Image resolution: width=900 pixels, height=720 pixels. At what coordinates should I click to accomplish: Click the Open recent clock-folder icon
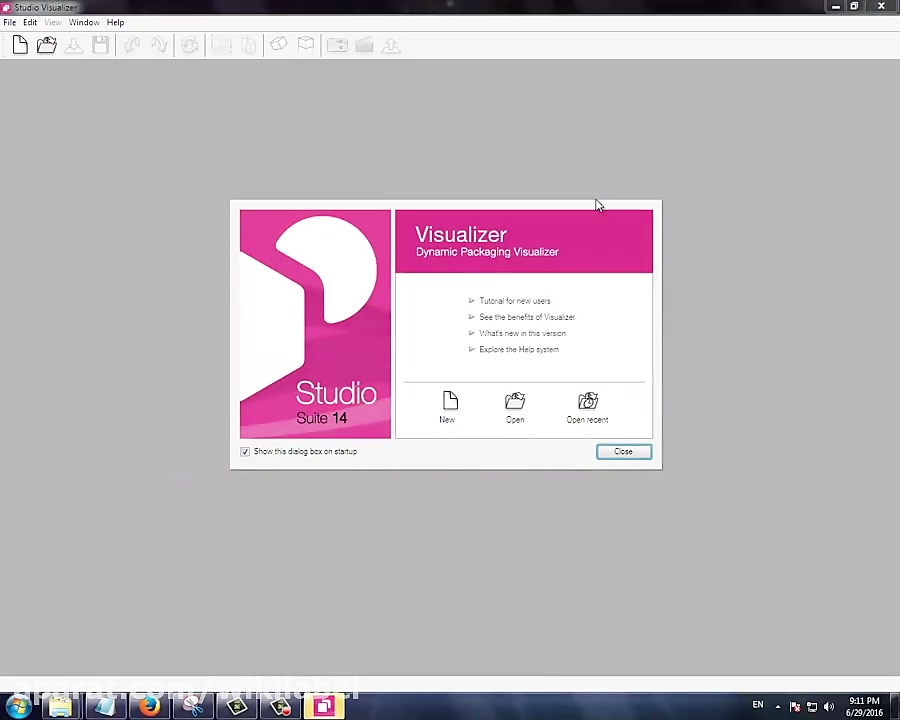click(588, 400)
